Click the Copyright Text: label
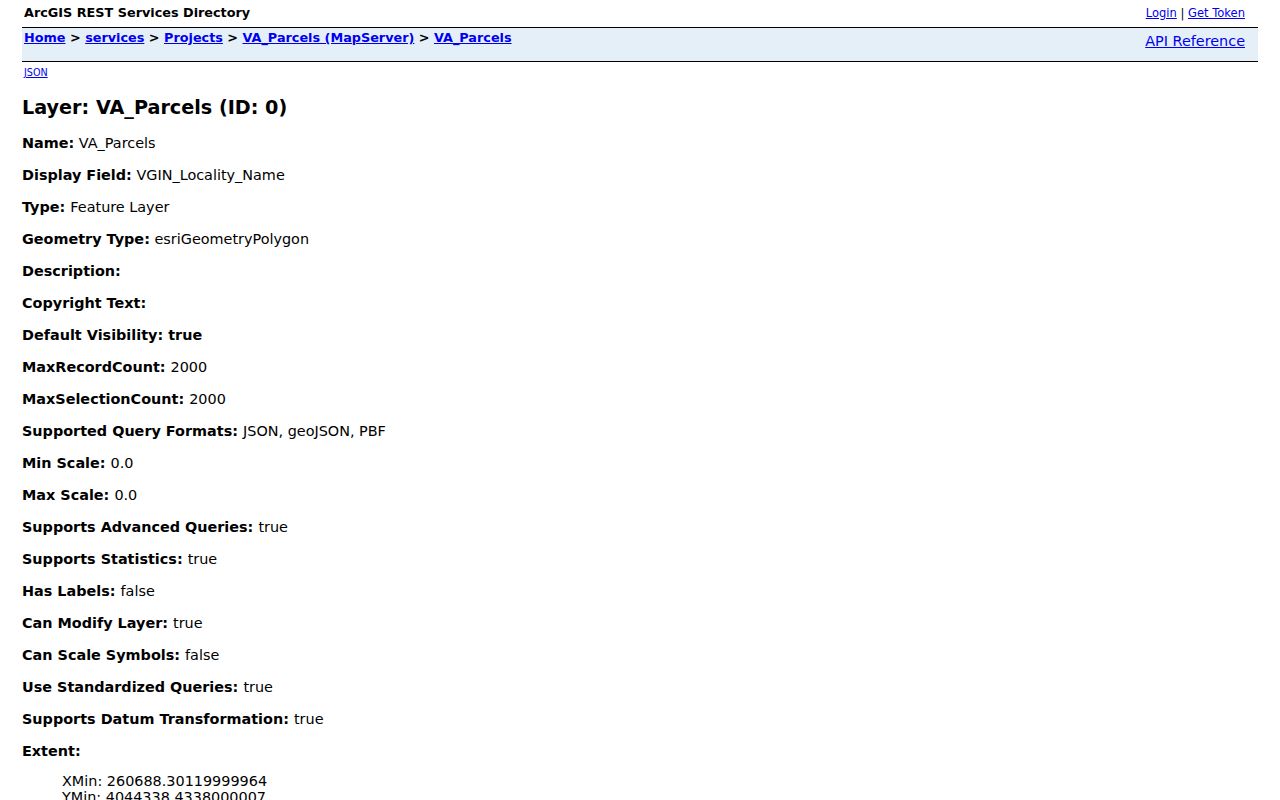Image resolution: width=1280 pixels, height=800 pixels. click(x=84, y=303)
